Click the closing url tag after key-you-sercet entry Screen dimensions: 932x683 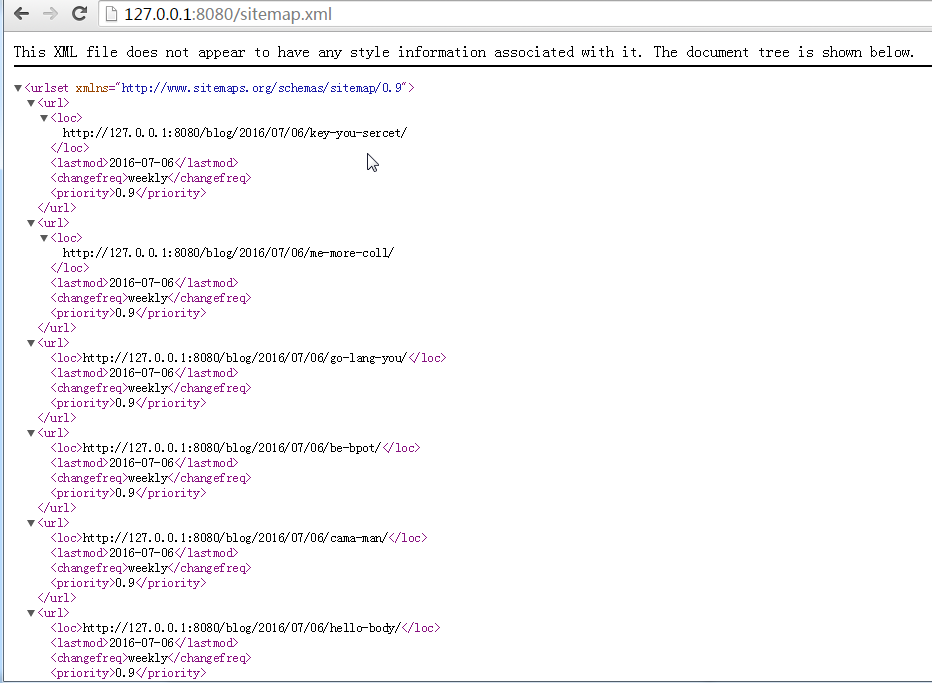[x=57, y=208]
